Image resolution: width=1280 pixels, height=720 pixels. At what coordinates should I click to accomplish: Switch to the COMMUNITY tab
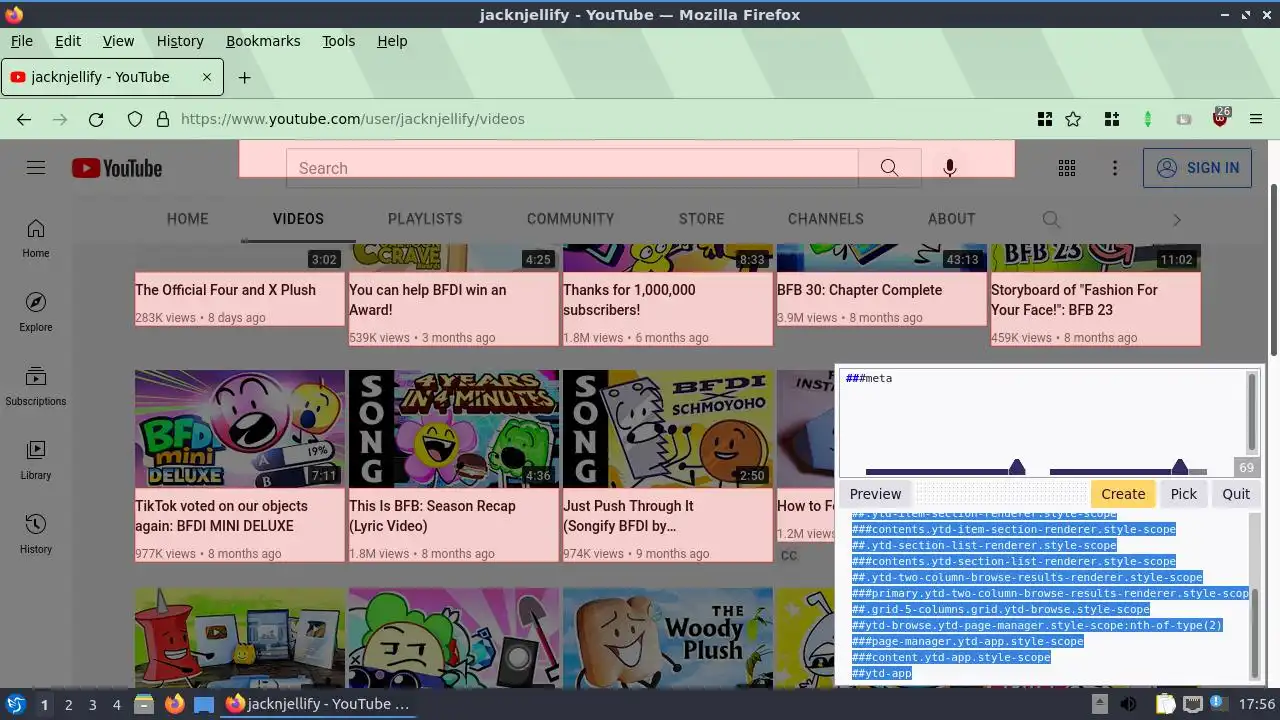pyautogui.click(x=570, y=219)
